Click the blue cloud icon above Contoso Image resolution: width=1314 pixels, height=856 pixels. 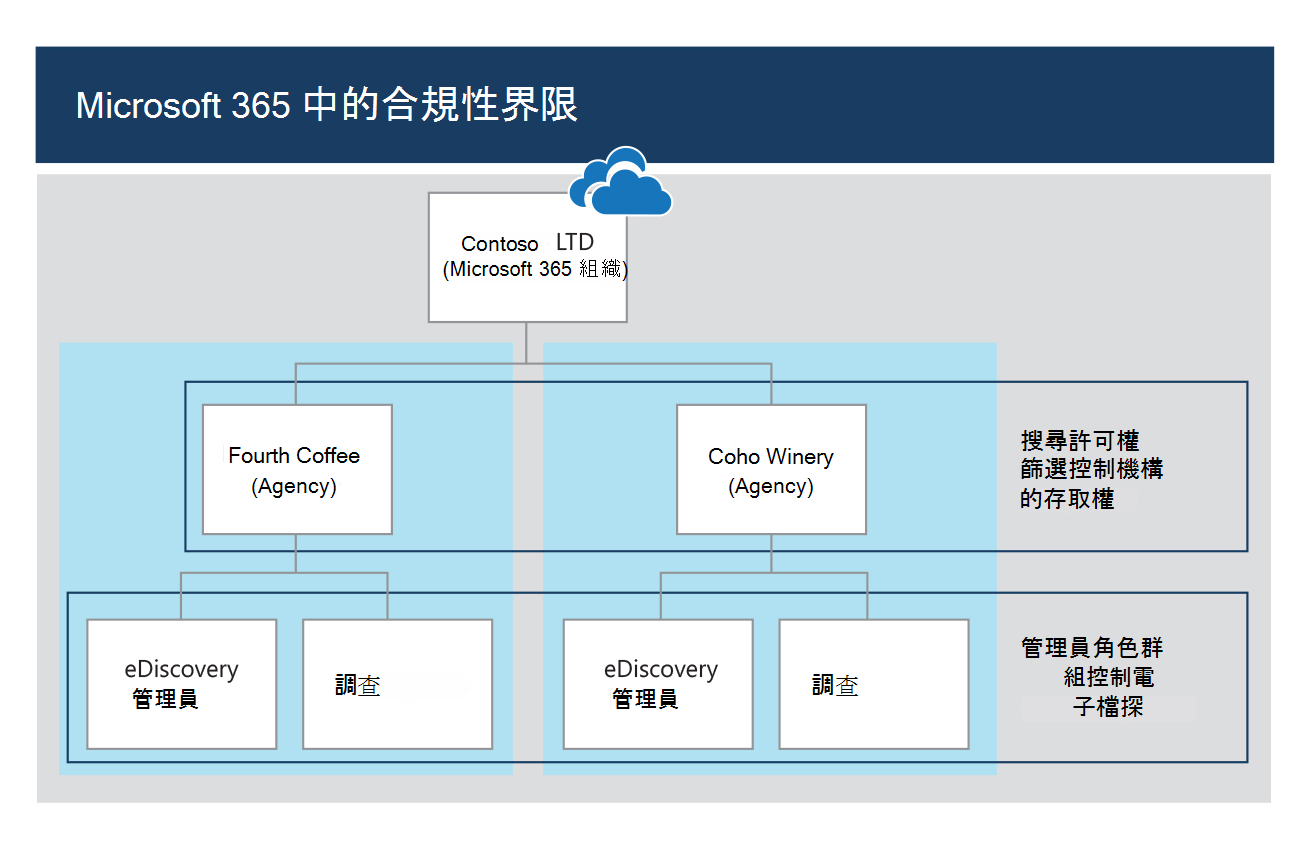coord(620,181)
